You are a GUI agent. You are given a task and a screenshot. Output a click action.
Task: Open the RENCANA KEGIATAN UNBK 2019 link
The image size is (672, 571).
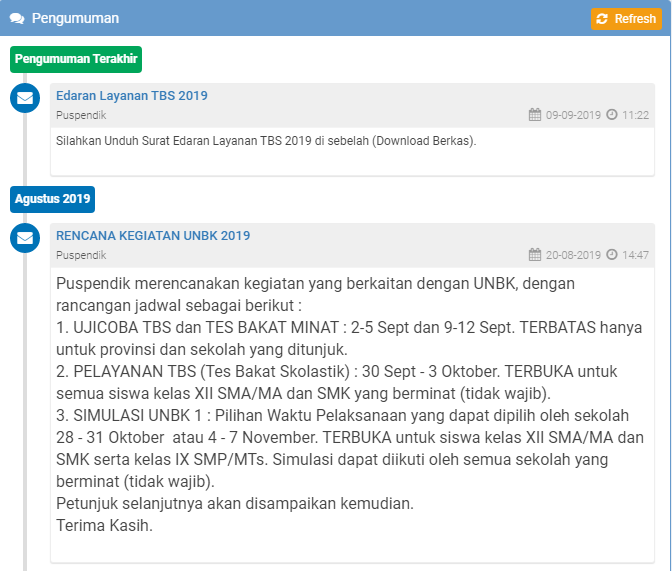click(153, 235)
